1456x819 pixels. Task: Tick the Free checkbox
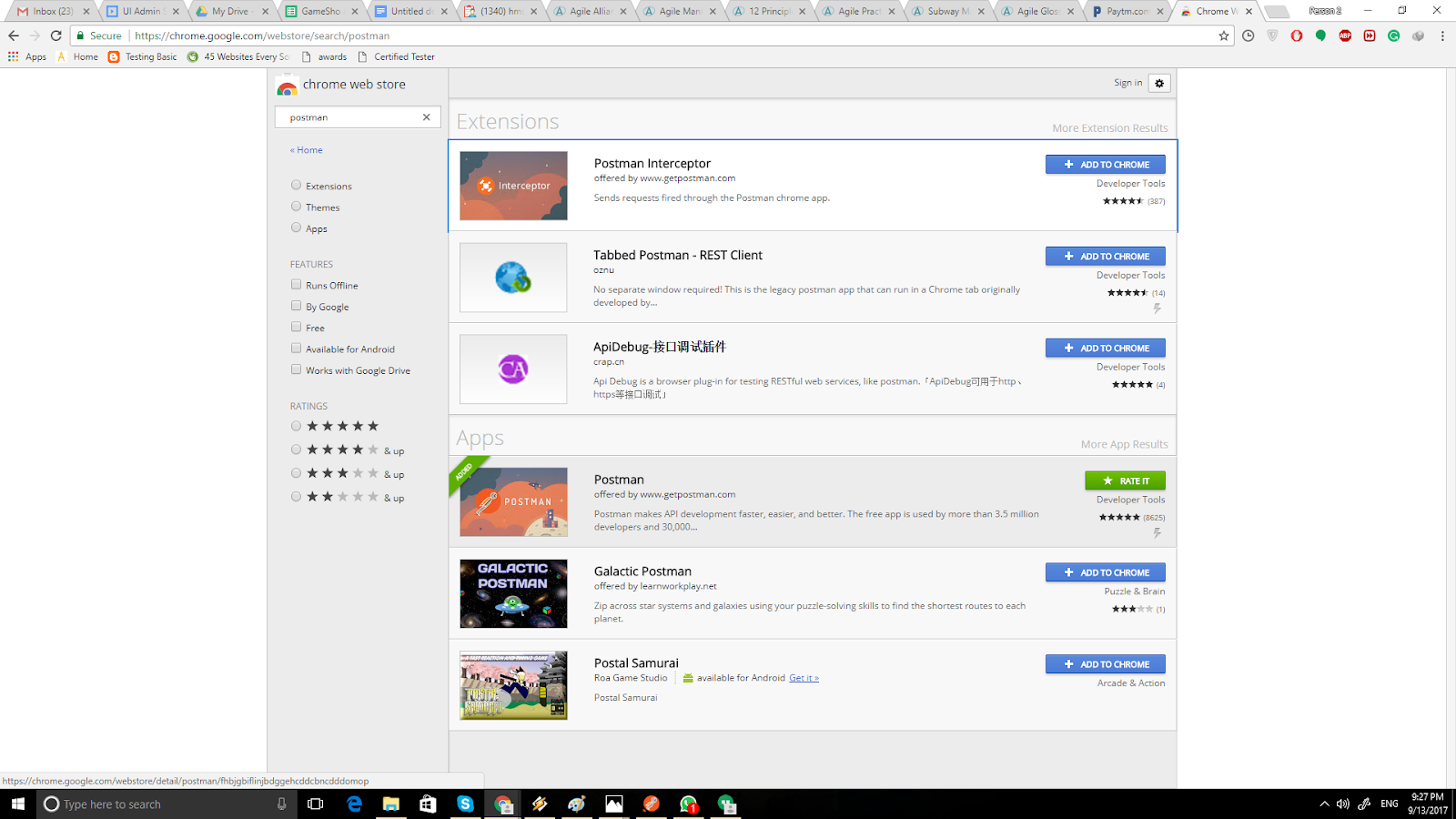pyautogui.click(x=296, y=327)
